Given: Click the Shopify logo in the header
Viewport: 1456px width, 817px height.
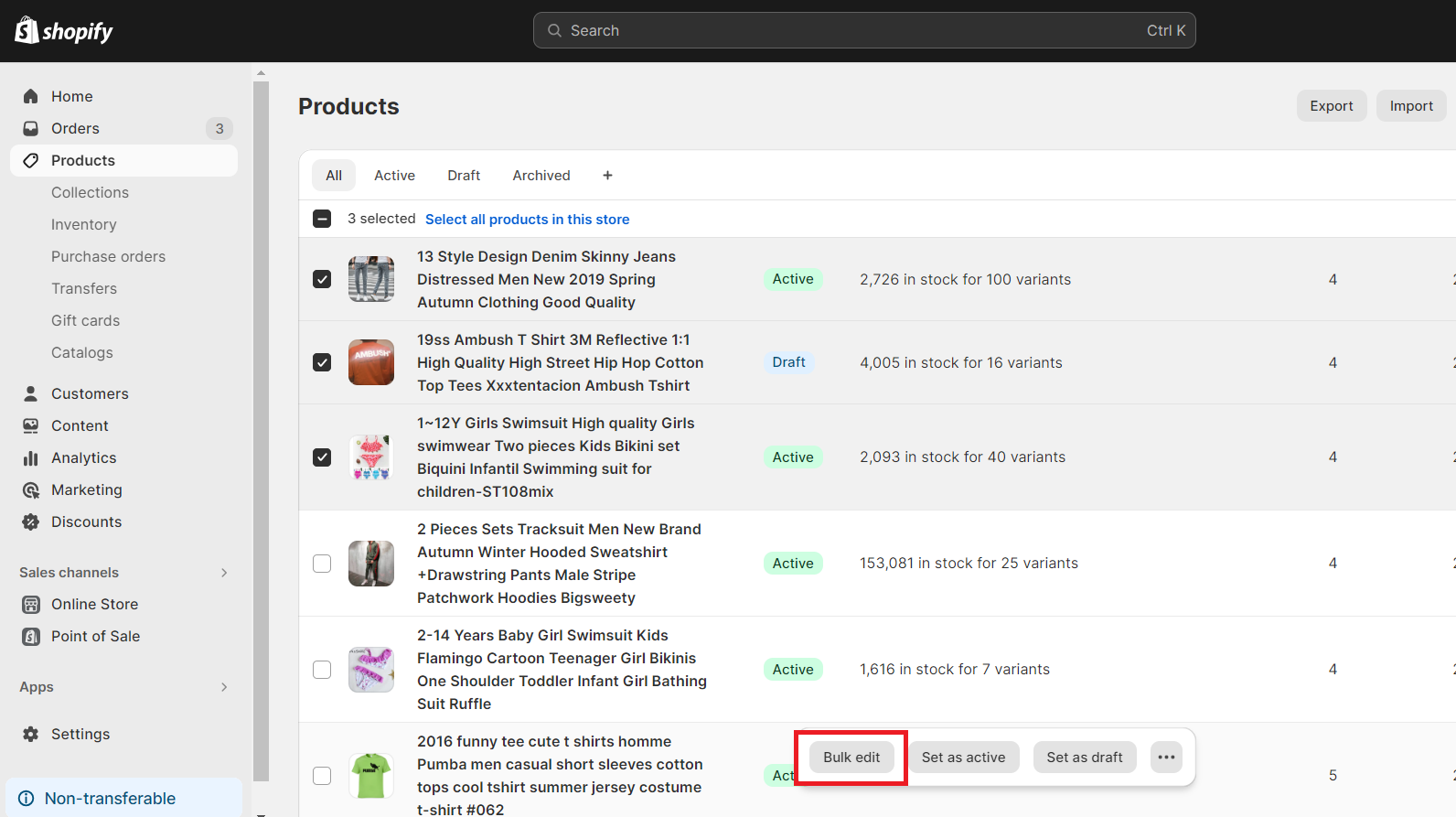Looking at the screenshot, I should (x=64, y=31).
